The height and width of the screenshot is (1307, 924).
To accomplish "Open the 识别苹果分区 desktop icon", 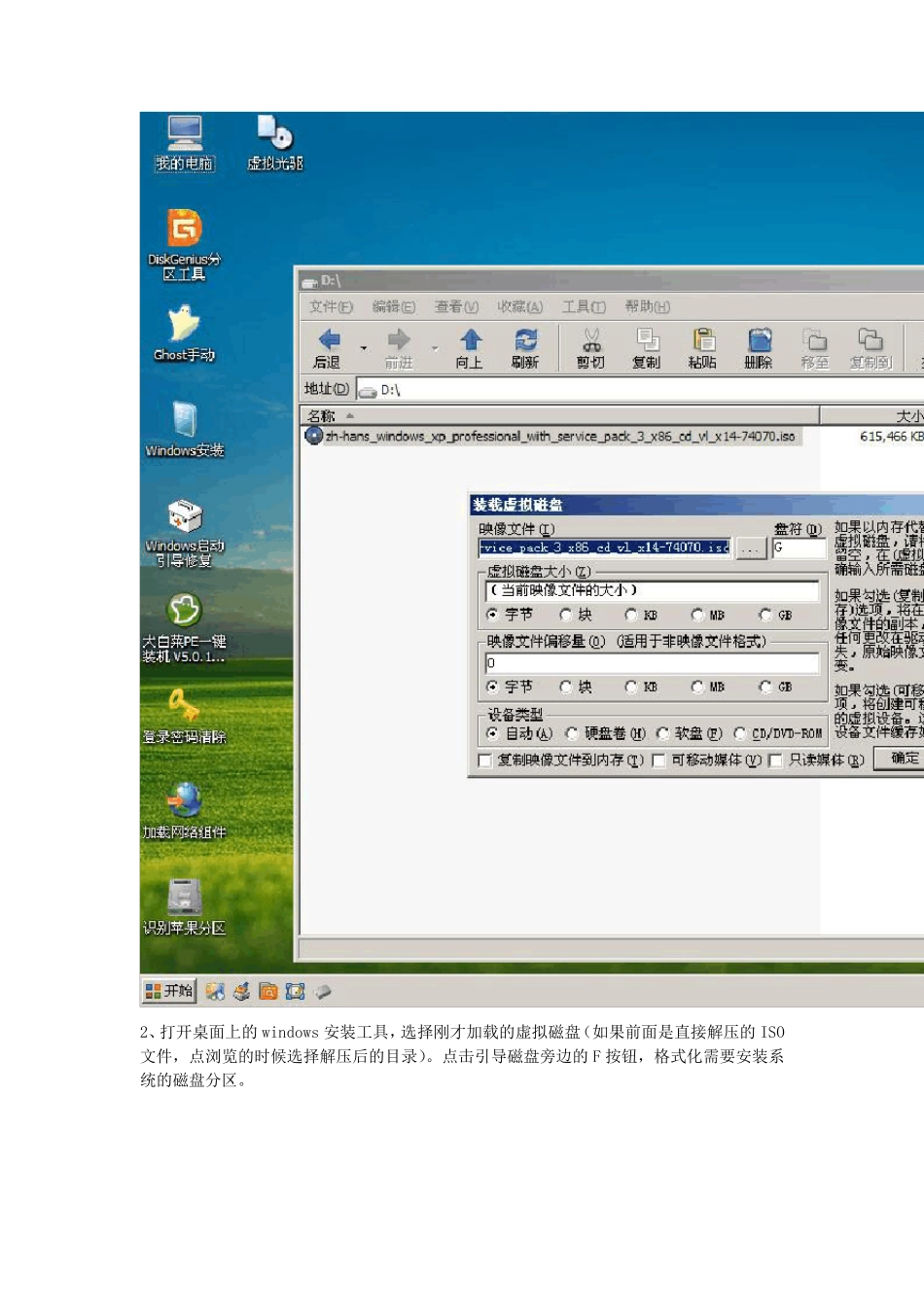I will coord(184,906).
